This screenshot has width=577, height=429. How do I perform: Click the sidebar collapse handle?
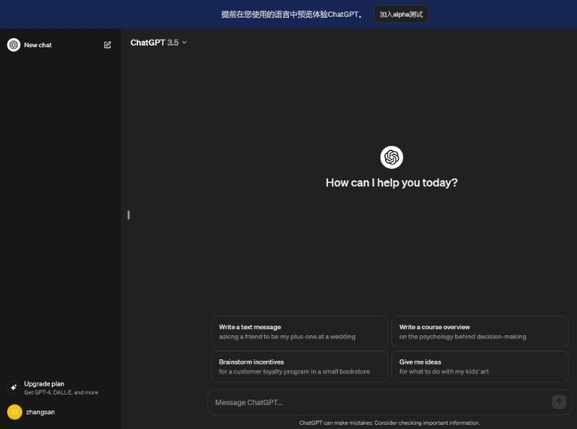coord(128,215)
